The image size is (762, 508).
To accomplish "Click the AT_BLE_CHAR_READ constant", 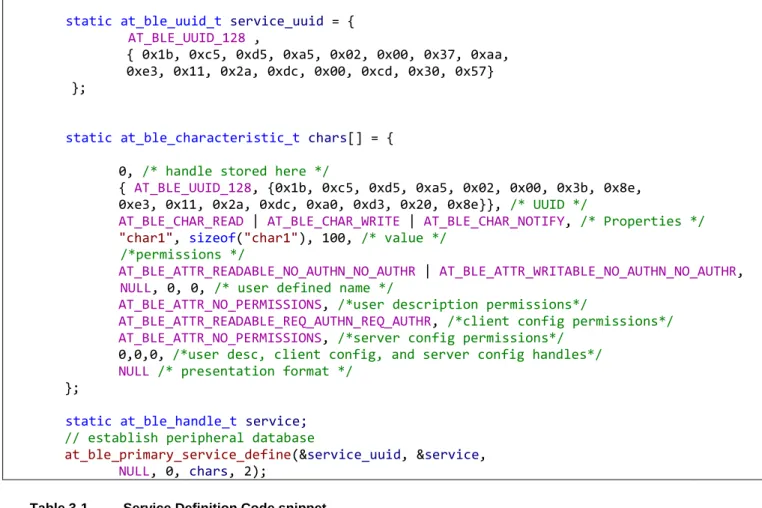I will (x=181, y=221).
